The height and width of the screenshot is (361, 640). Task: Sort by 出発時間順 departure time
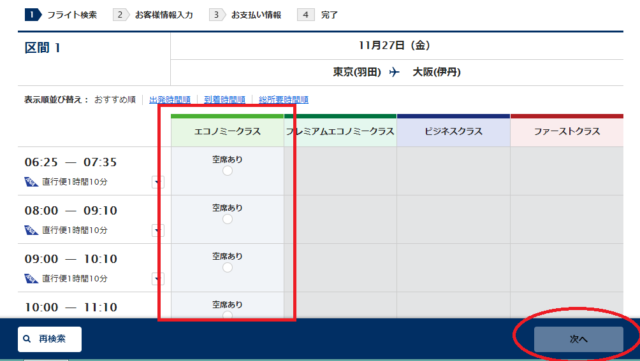pyautogui.click(x=170, y=100)
